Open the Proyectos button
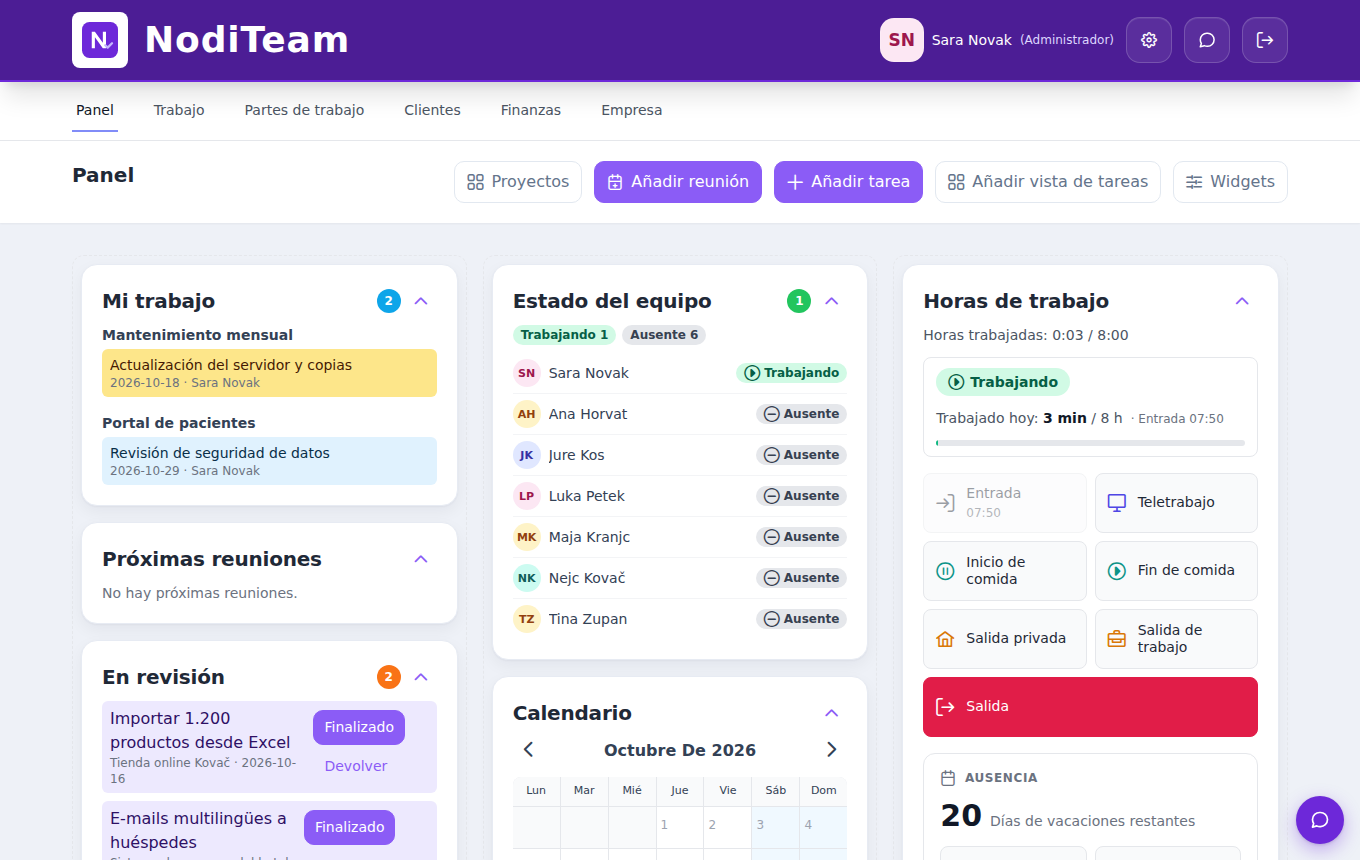The image size is (1360, 860). 518,182
